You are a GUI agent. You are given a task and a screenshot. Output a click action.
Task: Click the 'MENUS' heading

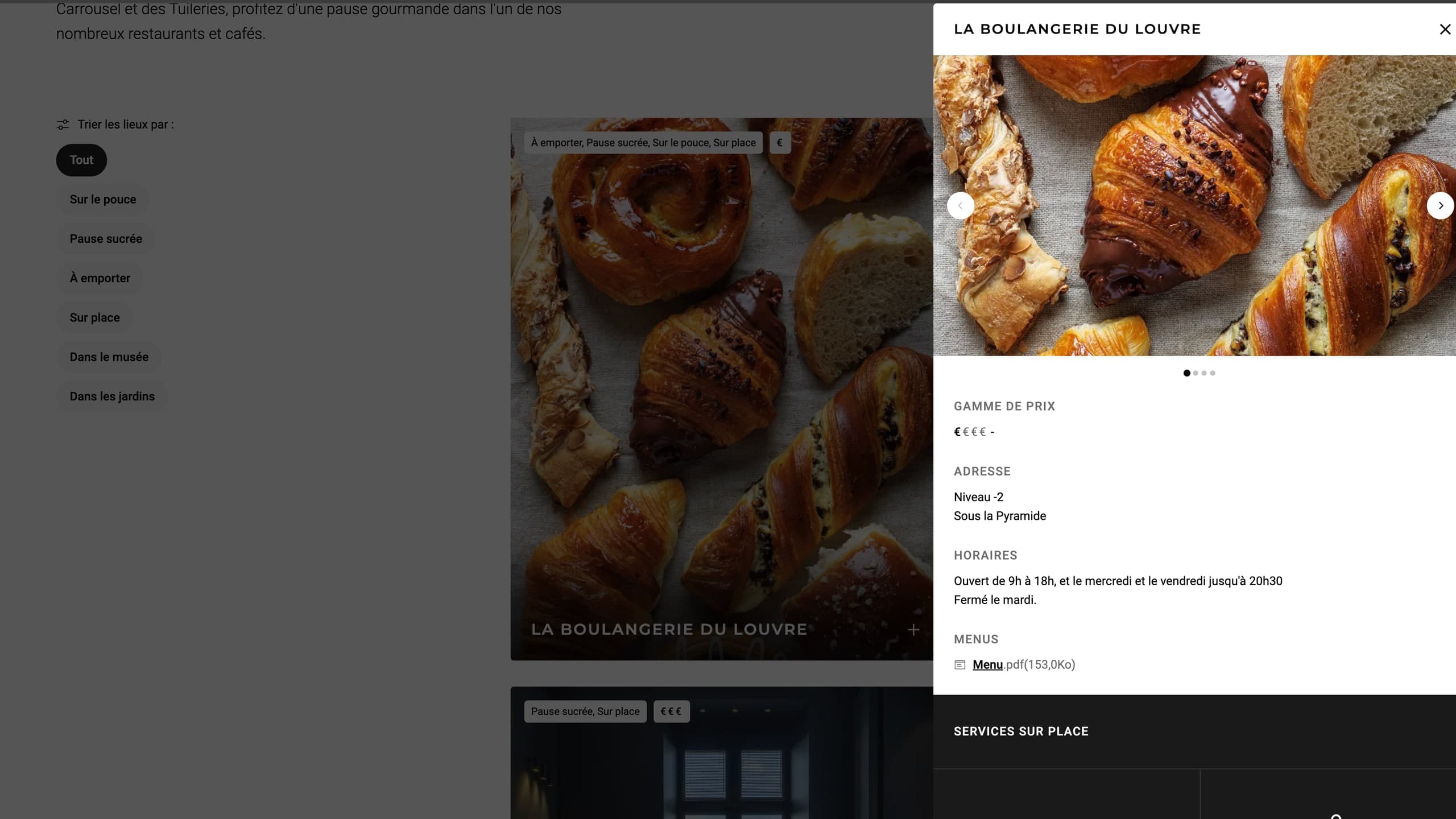click(x=976, y=639)
